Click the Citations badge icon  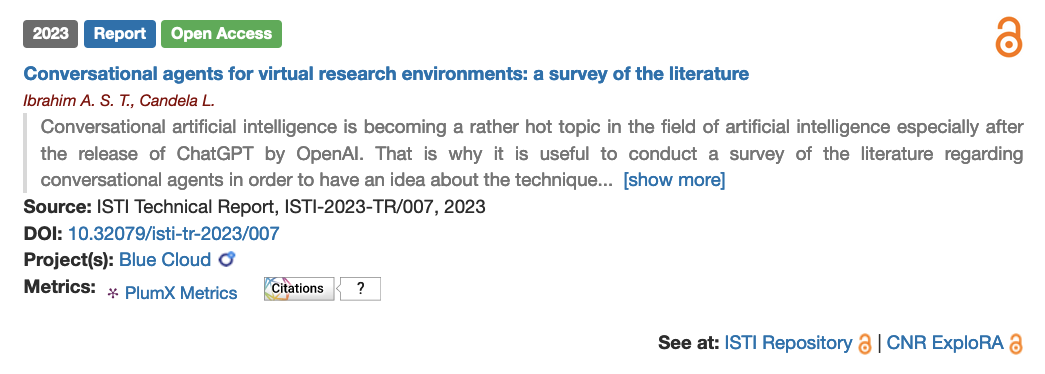point(299,289)
